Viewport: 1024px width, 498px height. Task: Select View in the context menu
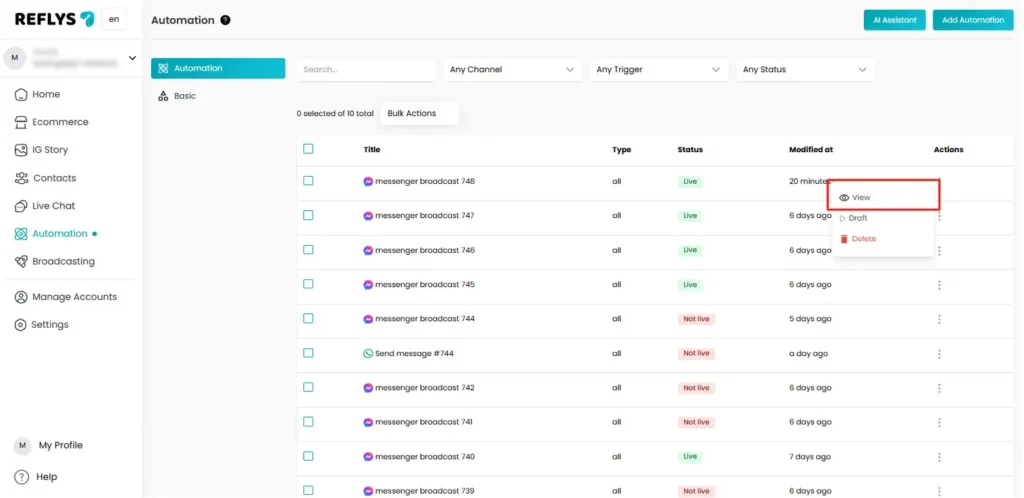pos(883,197)
